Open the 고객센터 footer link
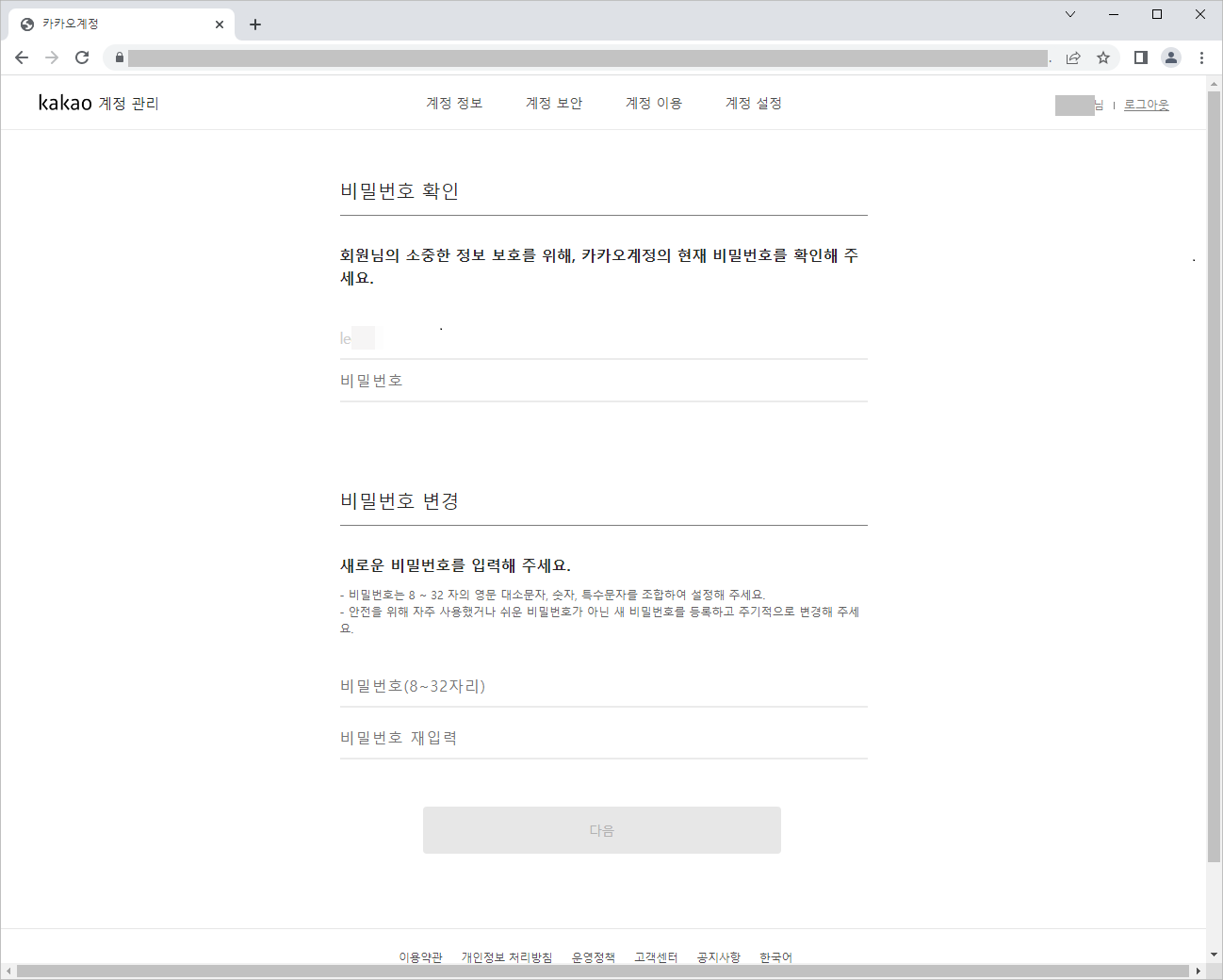 656,956
